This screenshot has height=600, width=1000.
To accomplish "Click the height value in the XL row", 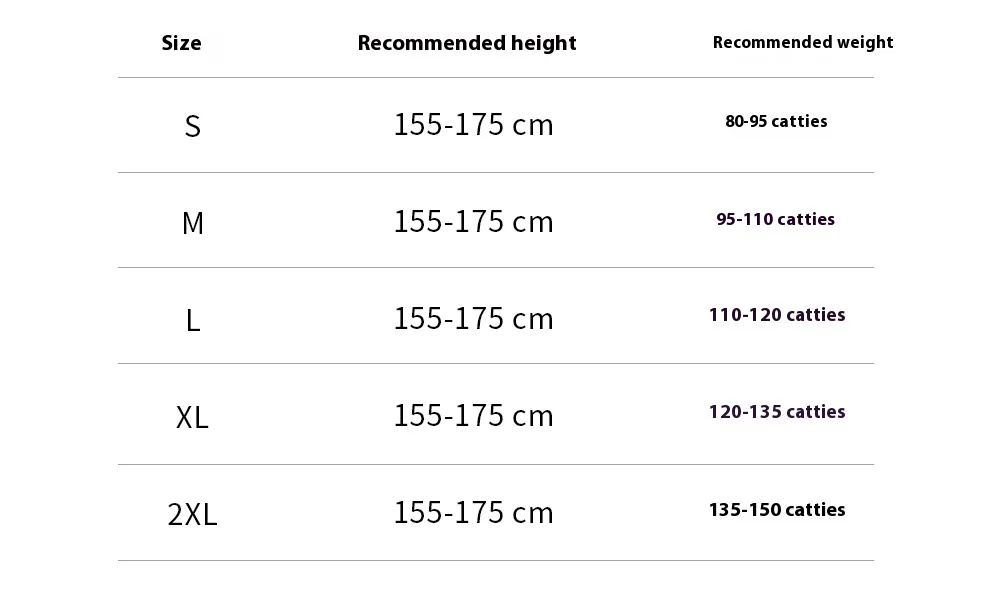I will [x=473, y=415].
